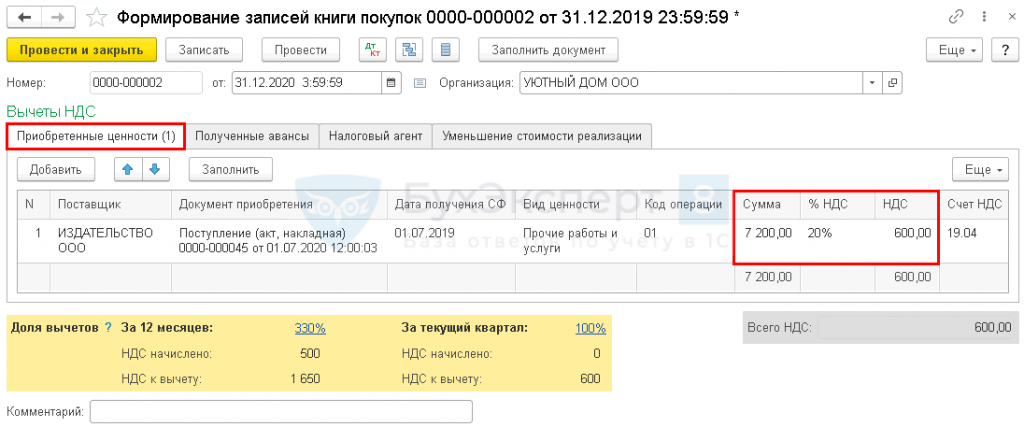Open the 330% deduction share link
This screenshot has height=427, width=1024.
(x=309, y=328)
